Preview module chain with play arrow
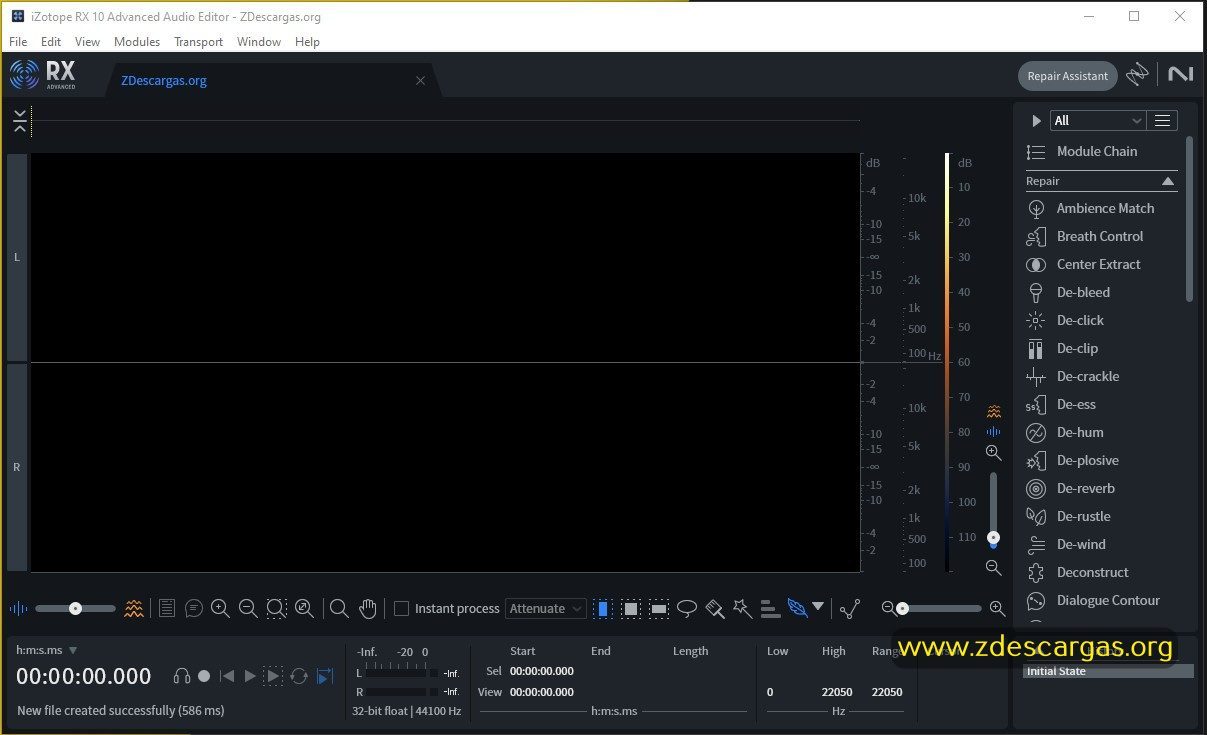 [1036, 121]
